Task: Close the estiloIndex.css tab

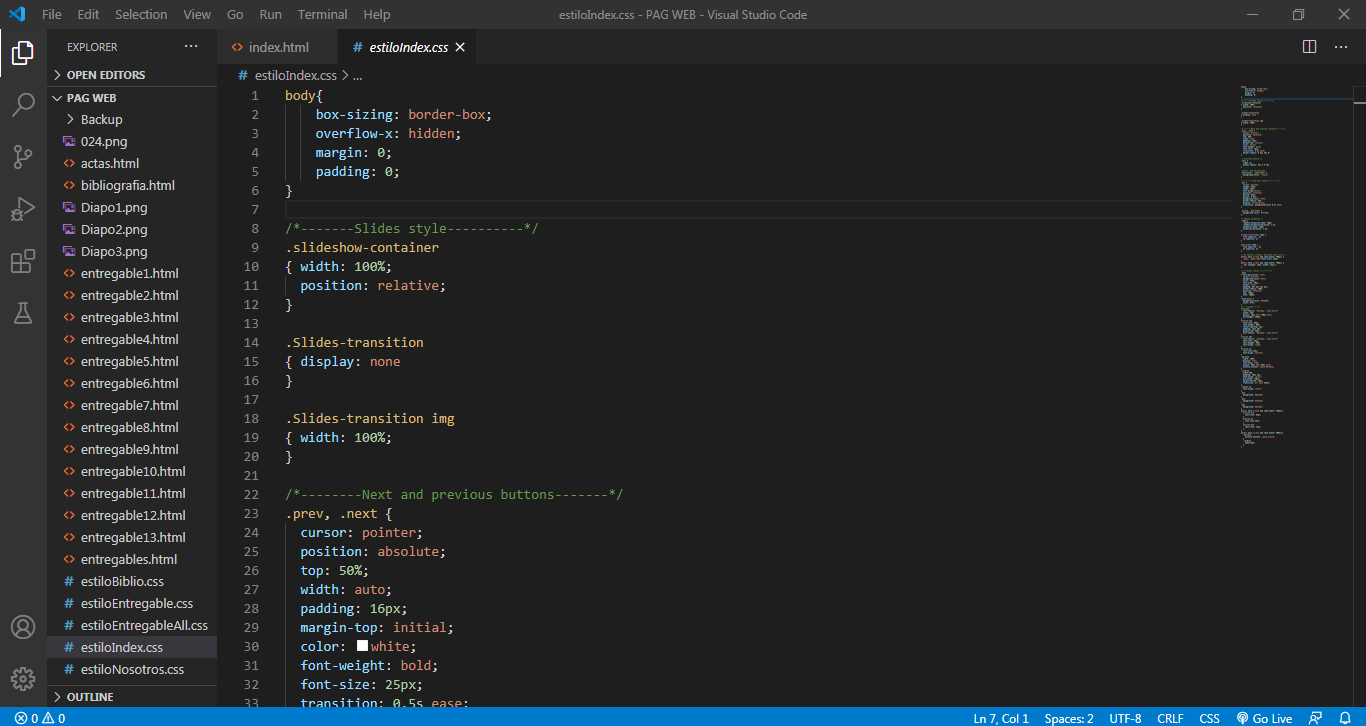Action: click(460, 47)
